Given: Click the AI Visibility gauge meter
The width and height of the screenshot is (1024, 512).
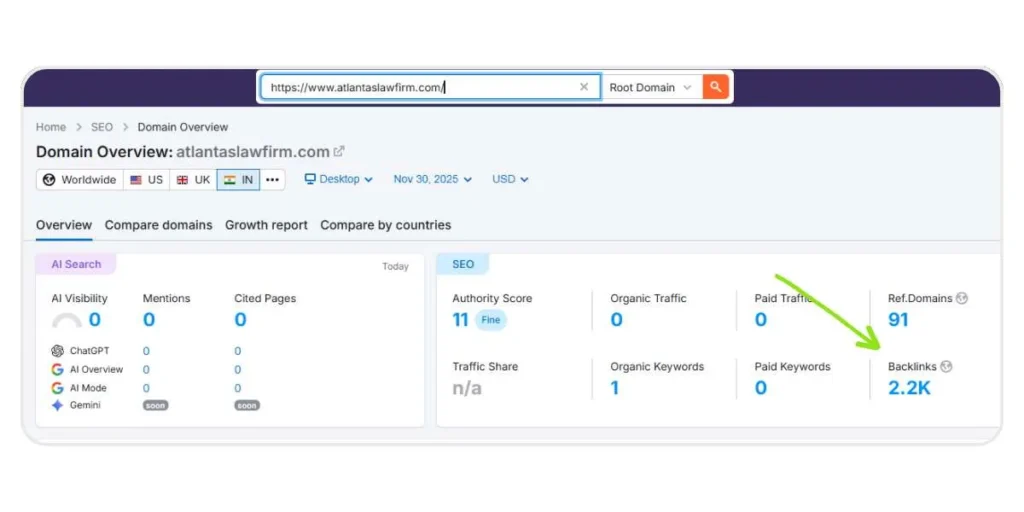Looking at the screenshot, I should point(67,321).
